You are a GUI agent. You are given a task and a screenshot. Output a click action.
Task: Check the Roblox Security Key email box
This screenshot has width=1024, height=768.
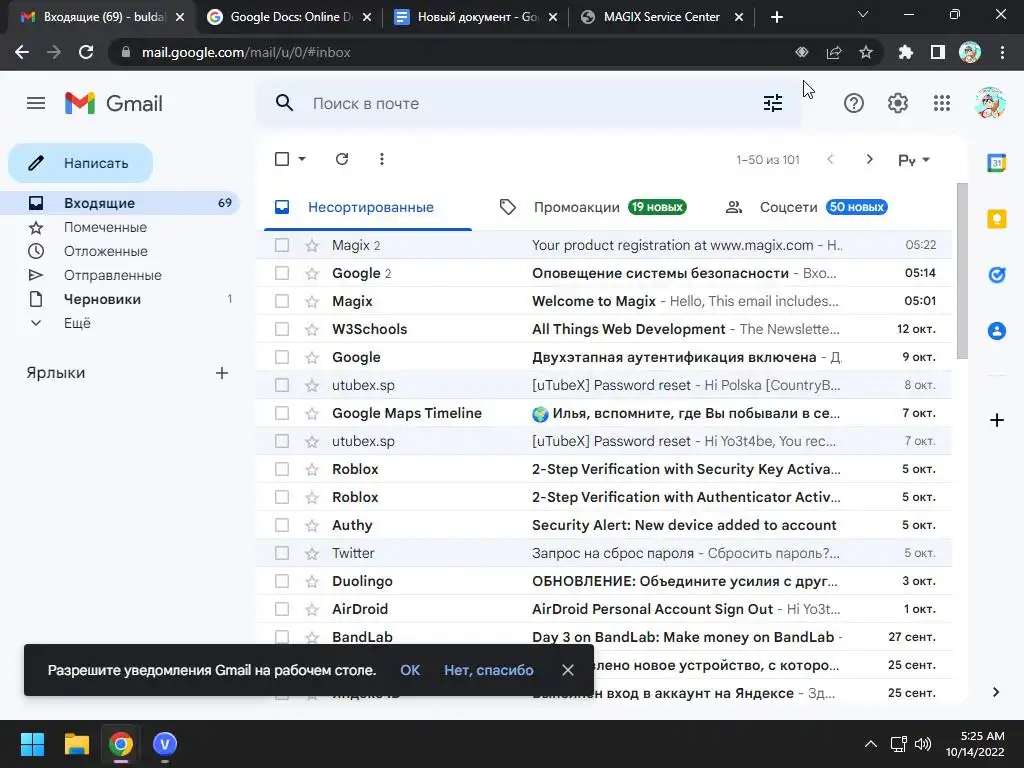[282, 469]
